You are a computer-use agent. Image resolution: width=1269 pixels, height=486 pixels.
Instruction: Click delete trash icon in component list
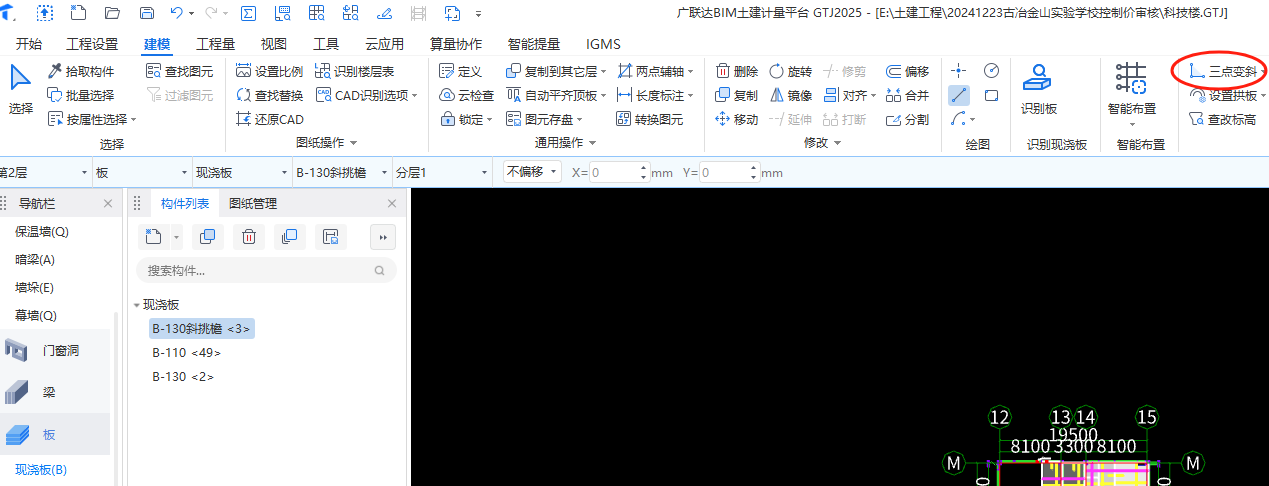[x=249, y=237]
